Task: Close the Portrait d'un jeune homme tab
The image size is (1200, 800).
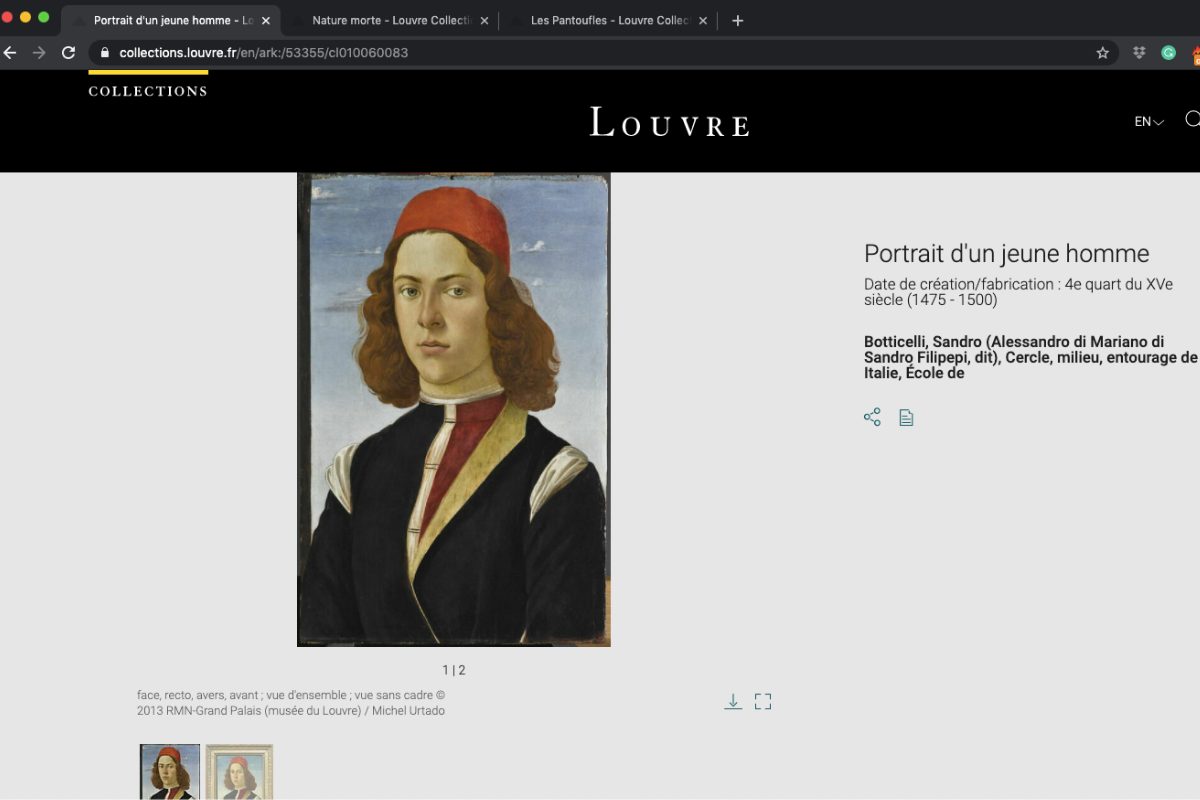Action: [266, 21]
